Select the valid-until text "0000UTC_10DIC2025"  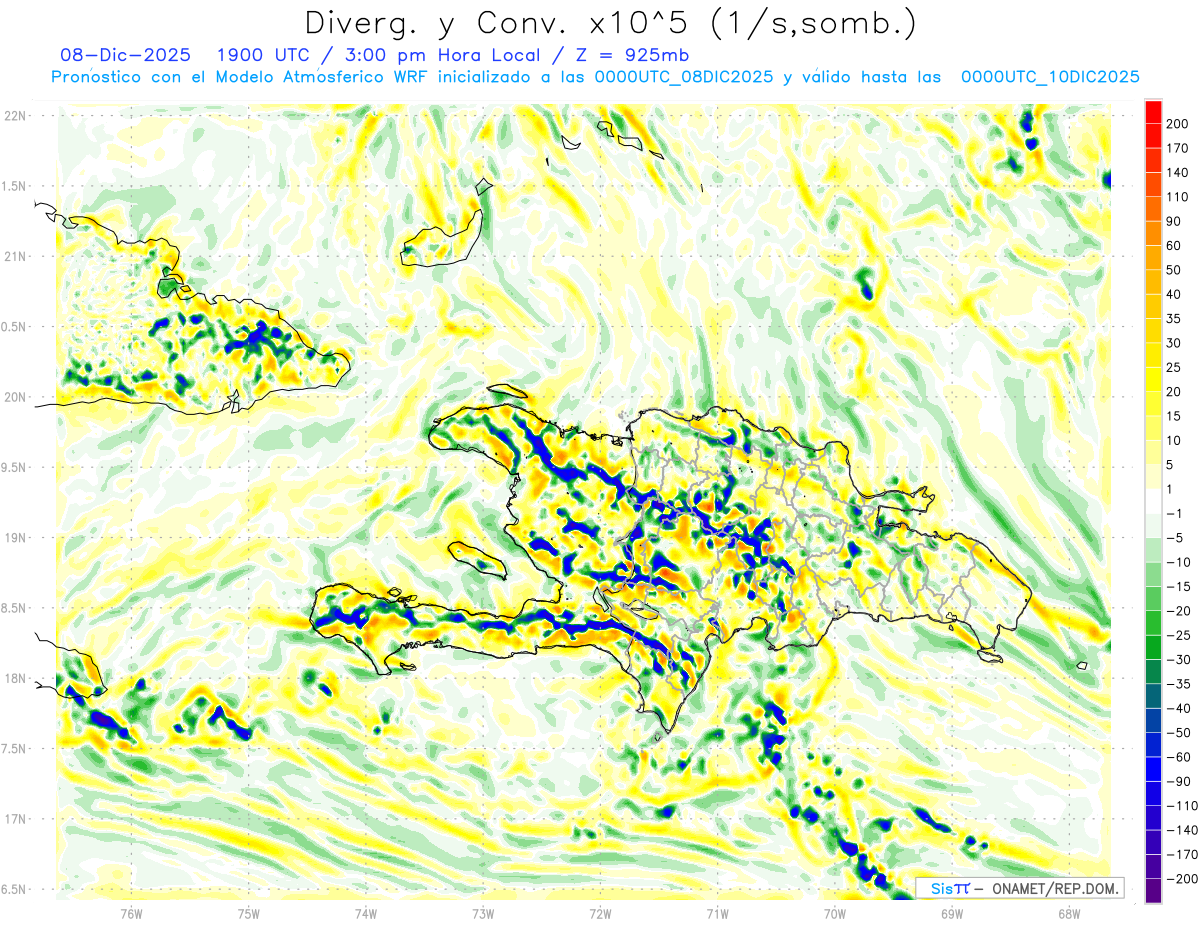tap(1050, 77)
